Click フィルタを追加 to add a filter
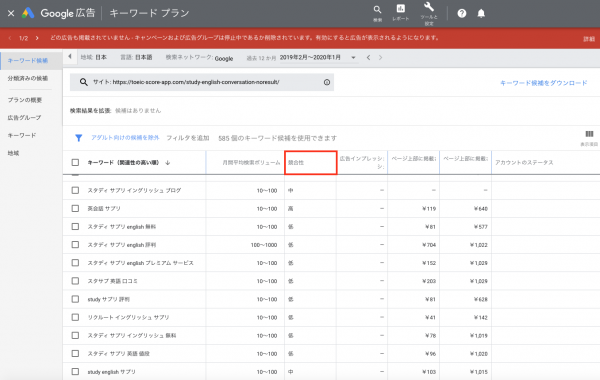Screen dimensions: 600x380 (188, 138)
